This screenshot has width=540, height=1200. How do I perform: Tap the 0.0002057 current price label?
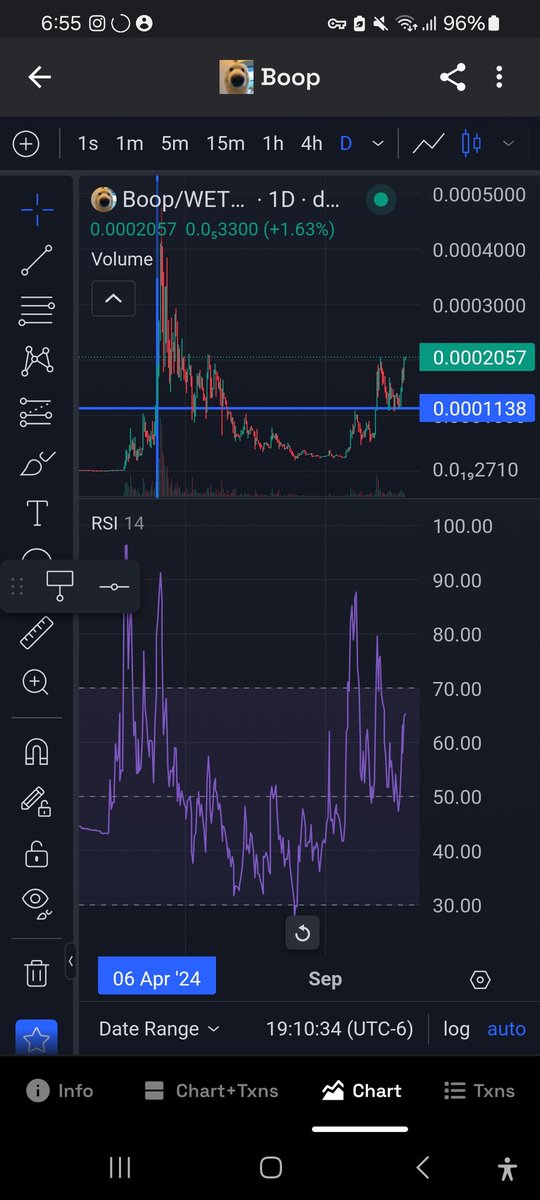pos(479,357)
